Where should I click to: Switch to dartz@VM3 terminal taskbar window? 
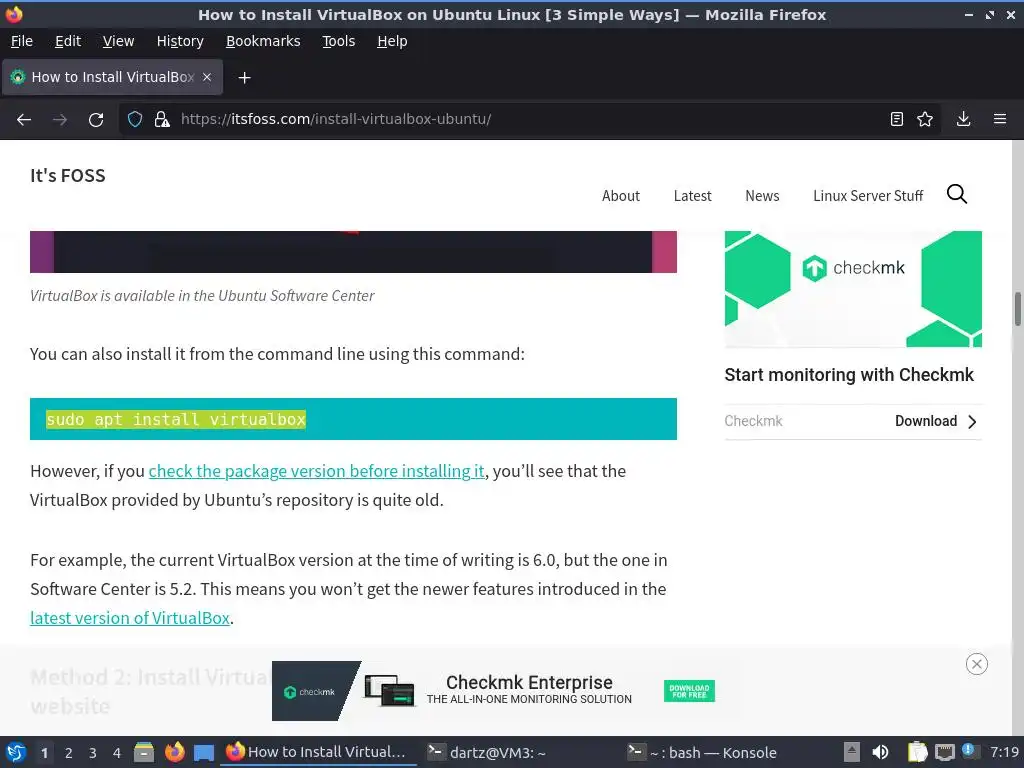pos(487,753)
